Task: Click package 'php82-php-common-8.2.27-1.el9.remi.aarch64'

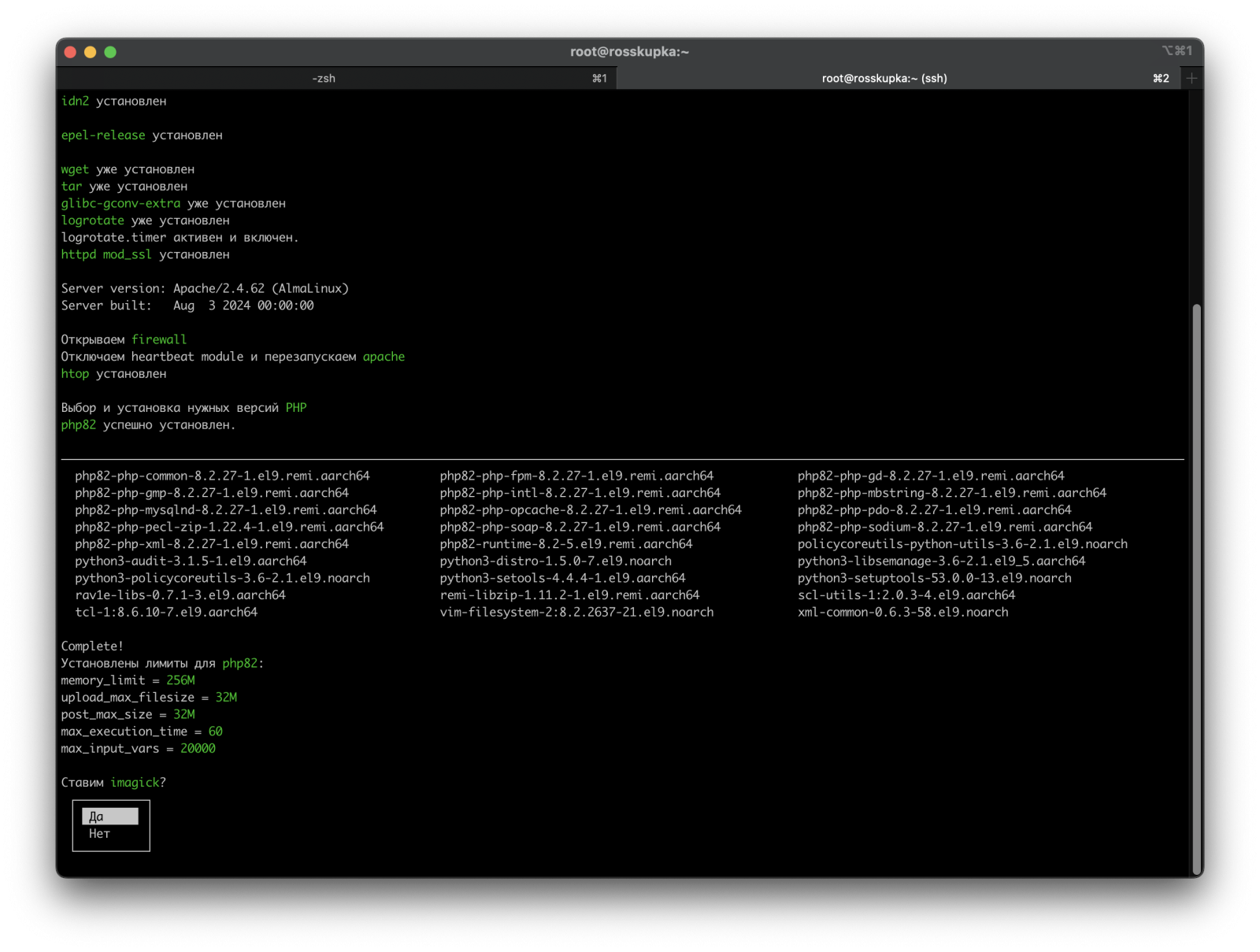Action: [222, 476]
